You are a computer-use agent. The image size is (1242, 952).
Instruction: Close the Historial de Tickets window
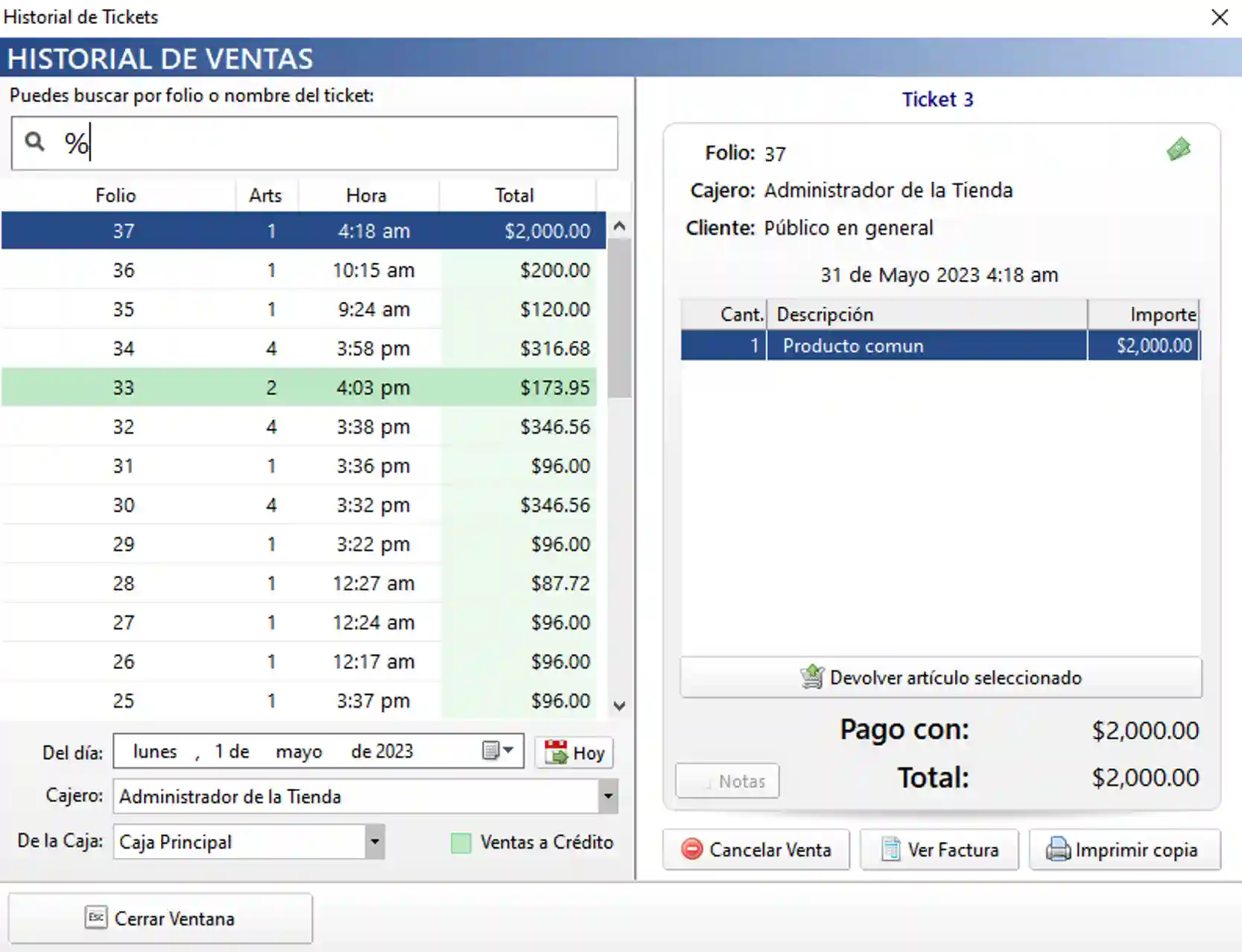1220,17
